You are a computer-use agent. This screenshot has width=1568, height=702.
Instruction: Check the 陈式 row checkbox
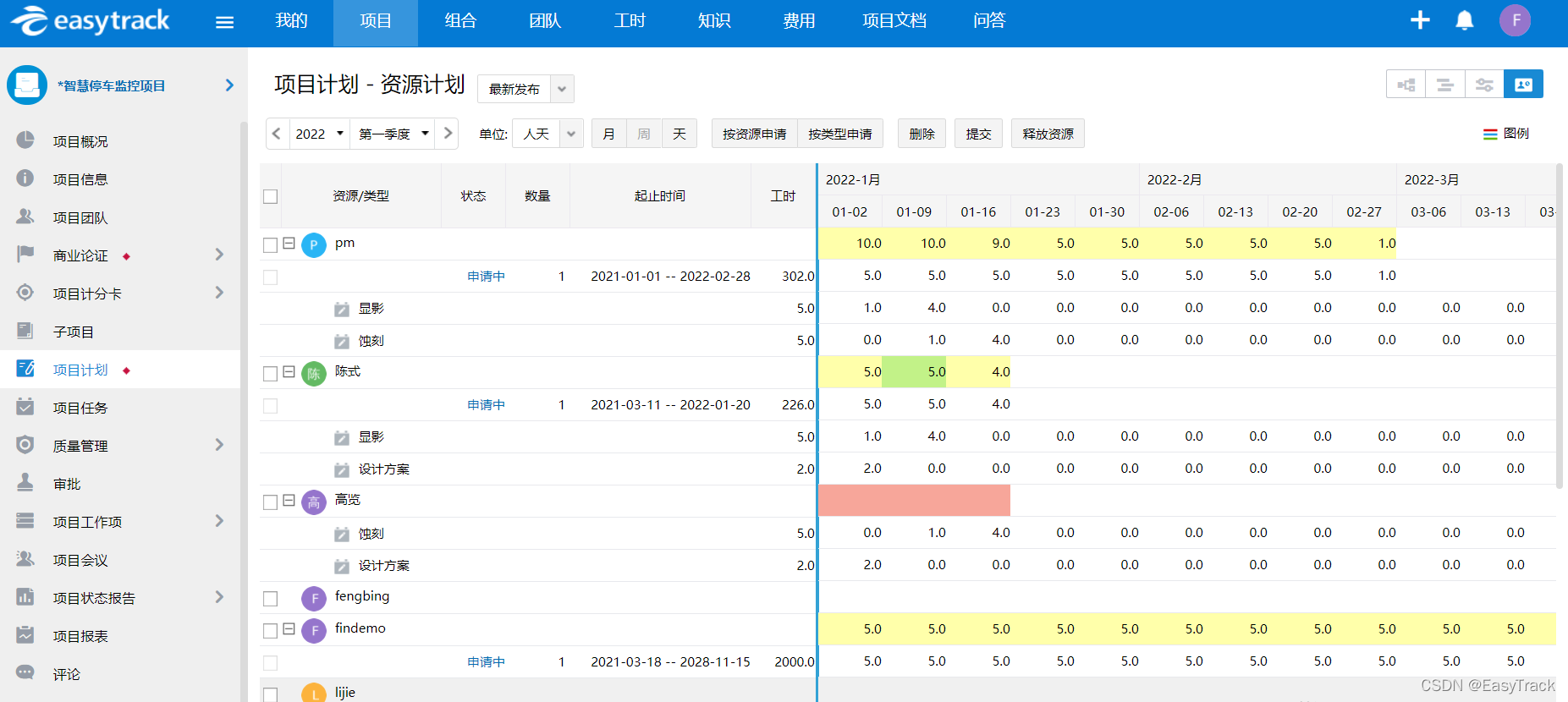271,374
